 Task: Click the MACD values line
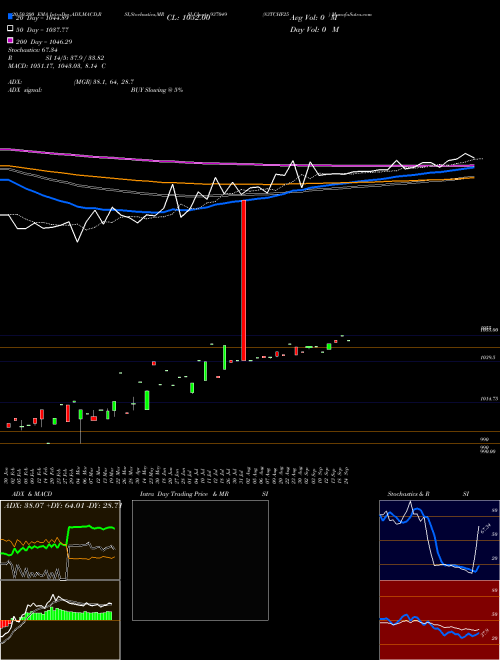[x=57, y=66]
